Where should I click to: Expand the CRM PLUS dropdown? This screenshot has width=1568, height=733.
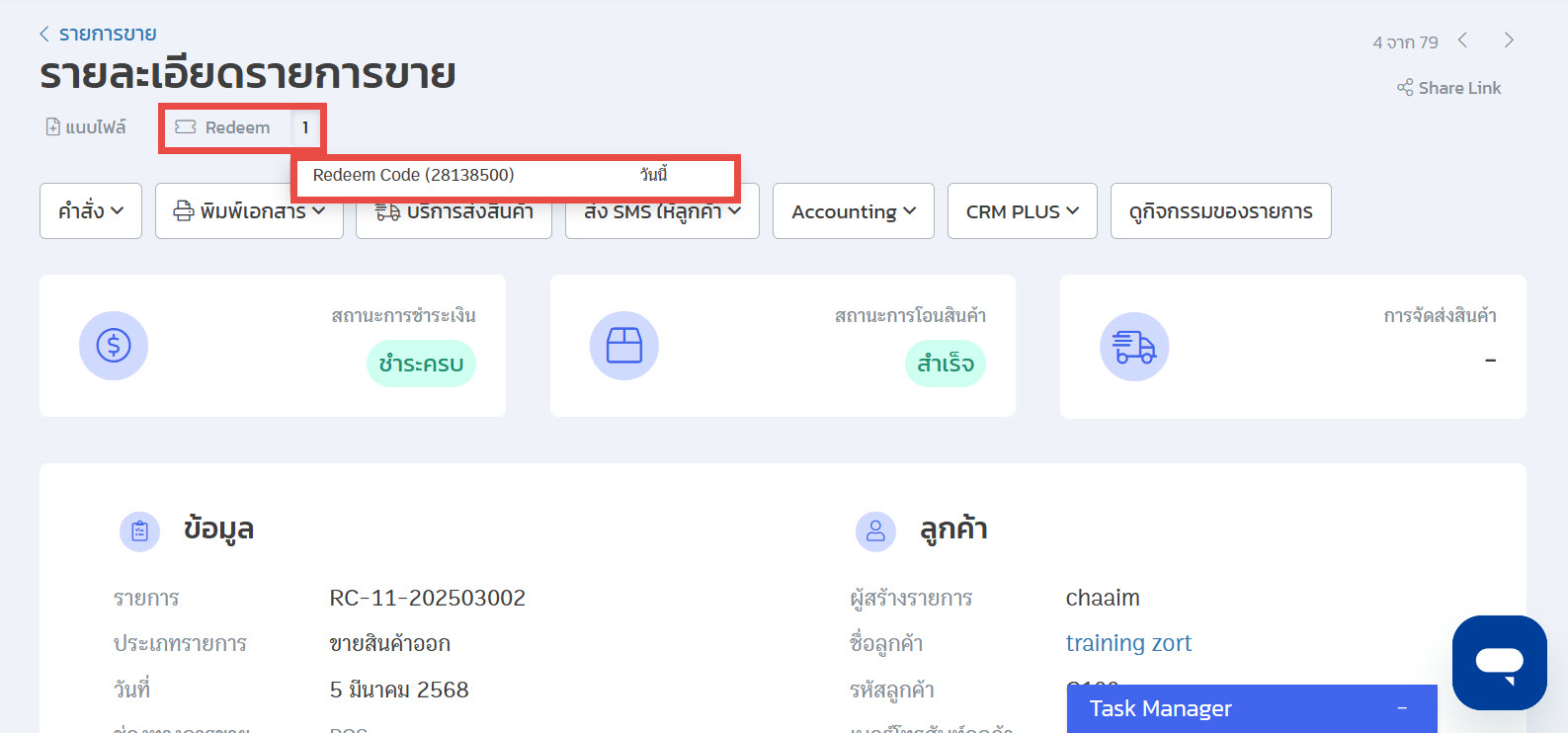[1022, 211]
